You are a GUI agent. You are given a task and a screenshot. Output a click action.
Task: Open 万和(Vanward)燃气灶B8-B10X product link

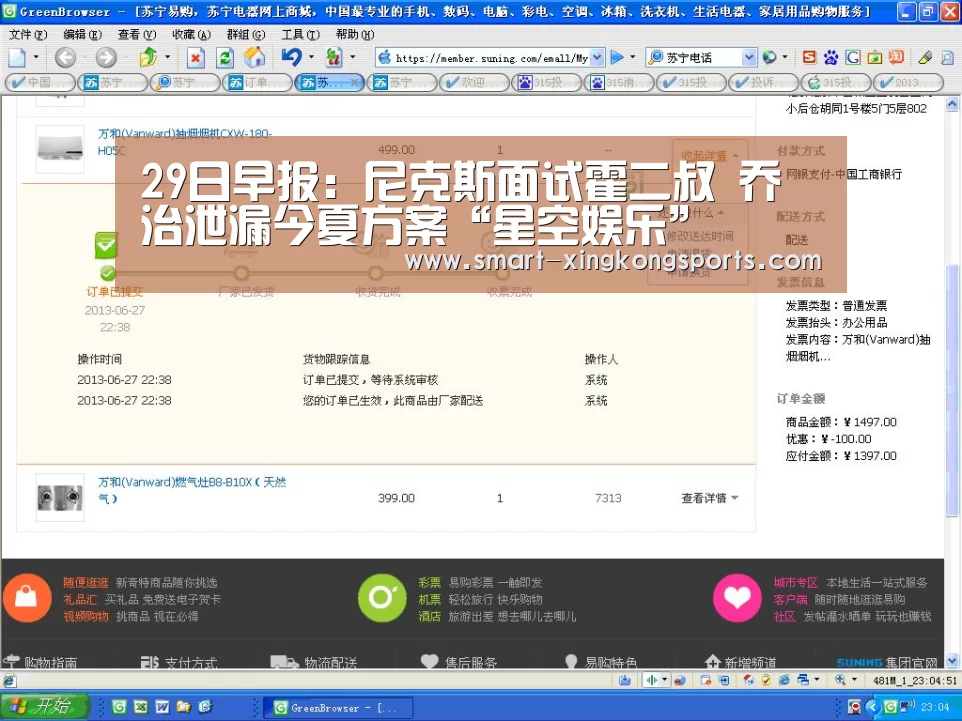[192, 490]
